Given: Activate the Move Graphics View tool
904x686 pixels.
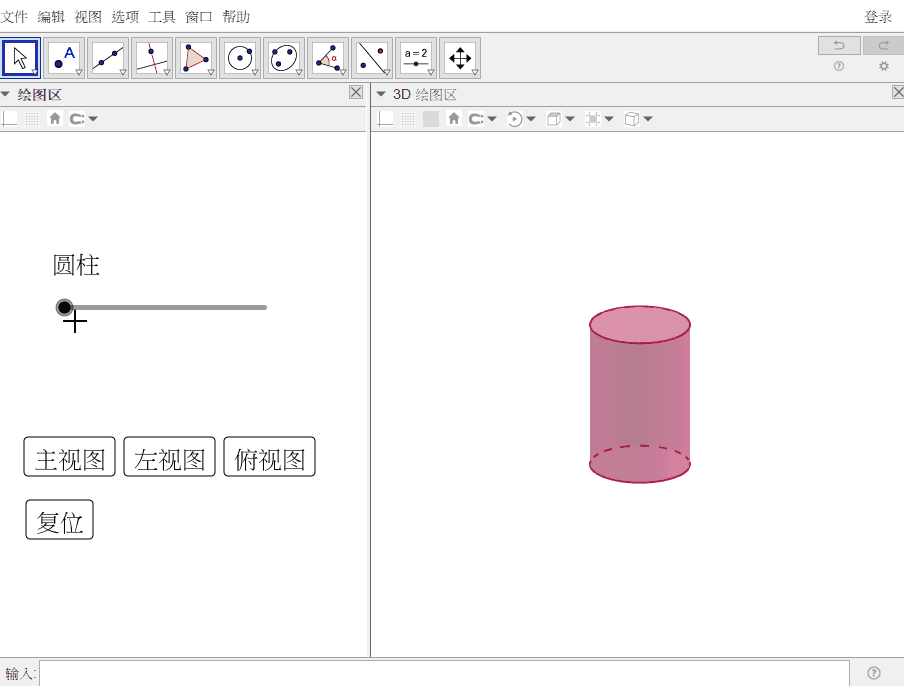Looking at the screenshot, I should (x=460, y=58).
